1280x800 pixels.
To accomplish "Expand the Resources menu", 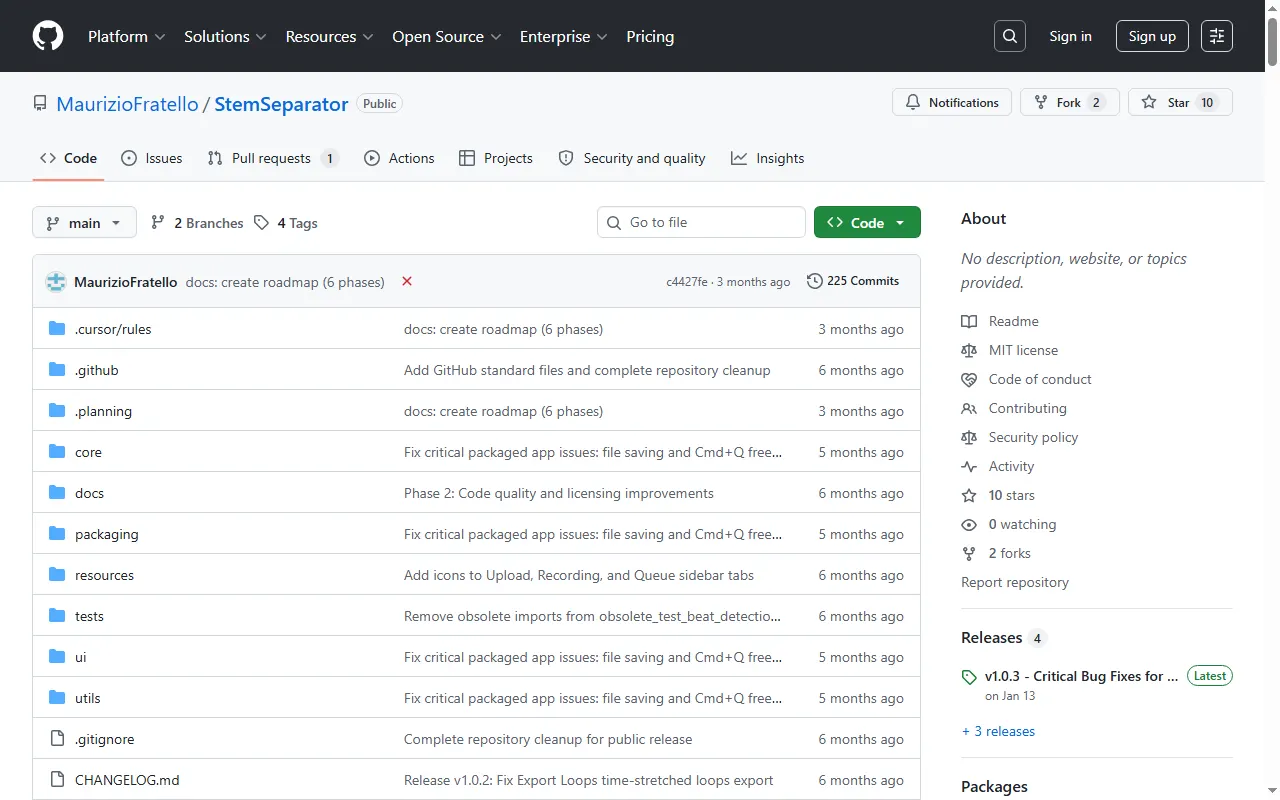I will click(x=329, y=36).
